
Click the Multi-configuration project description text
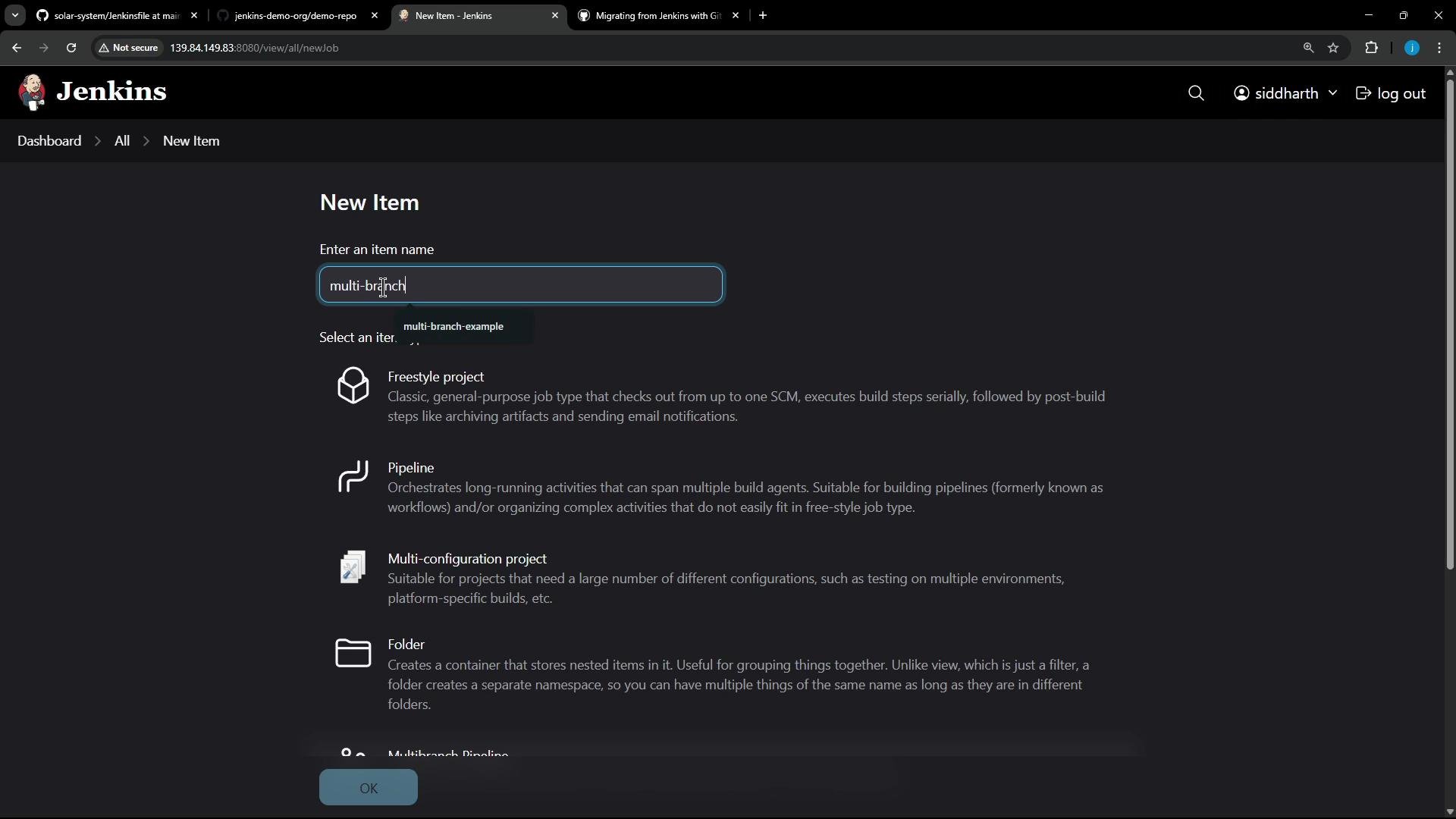726,588
